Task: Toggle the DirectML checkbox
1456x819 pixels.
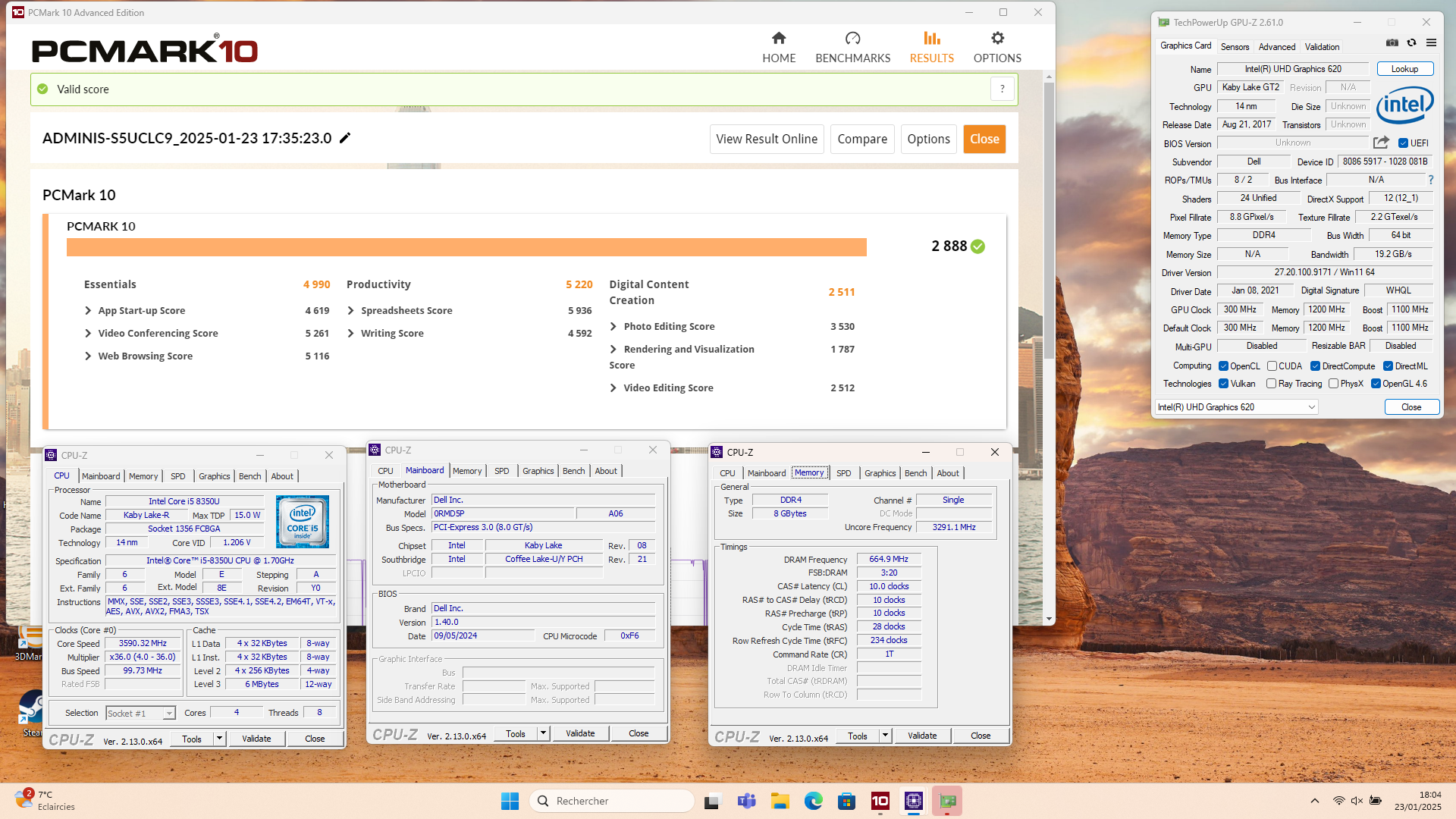Action: pyautogui.click(x=1388, y=366)
